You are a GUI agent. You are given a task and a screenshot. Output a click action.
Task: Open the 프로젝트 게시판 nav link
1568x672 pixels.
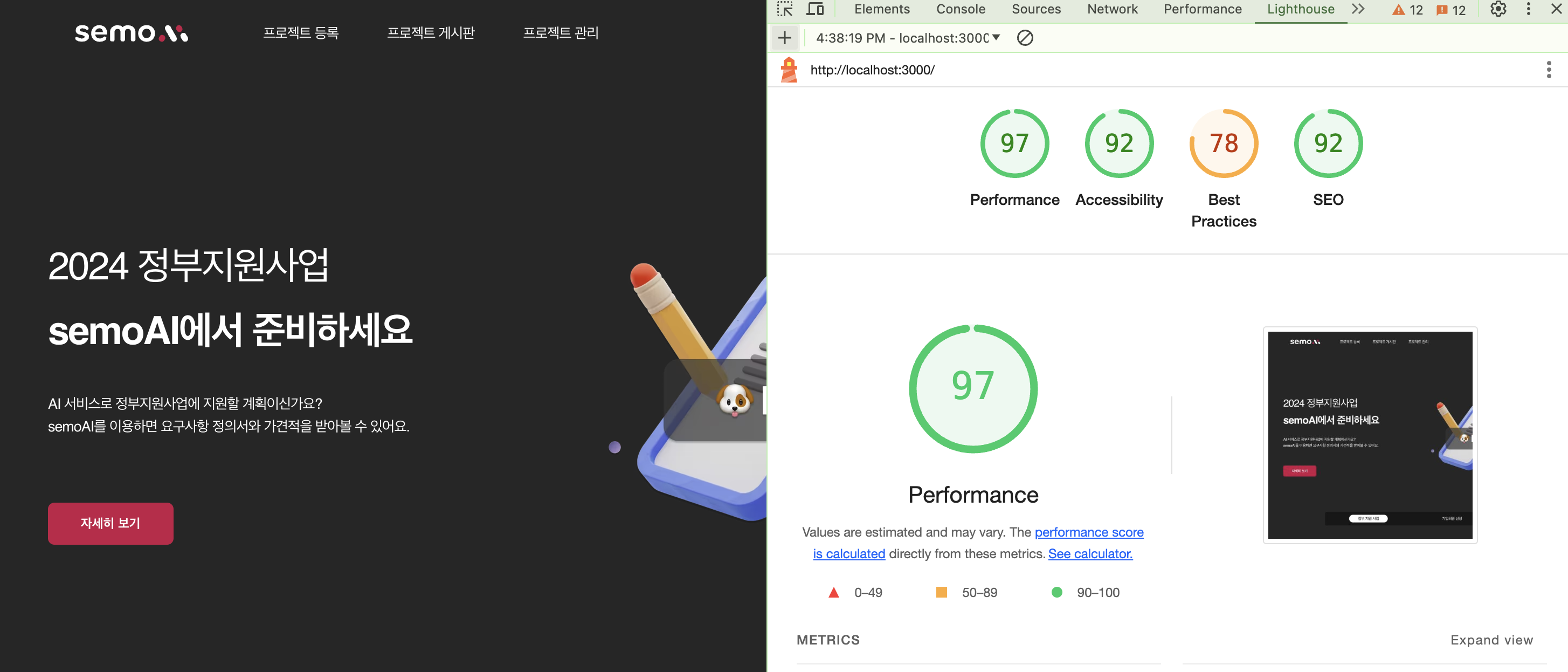pyautogui.click(x=431, y=33)
